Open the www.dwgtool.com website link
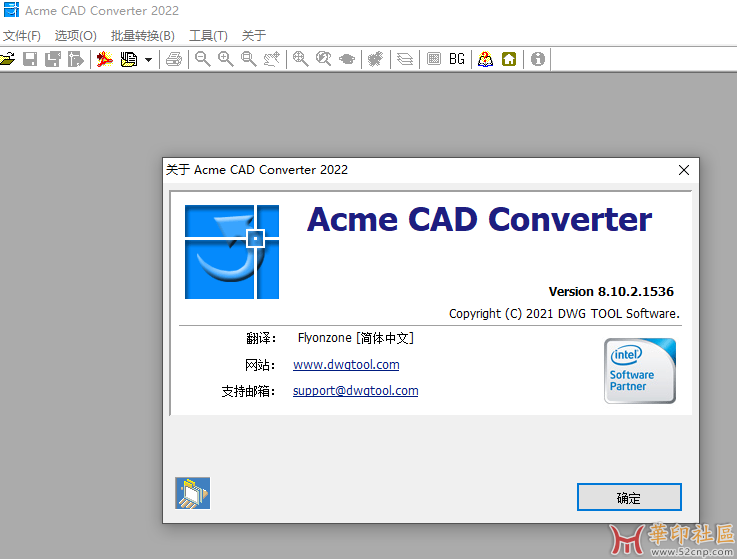The image size is (737, 559). point(346,365)
